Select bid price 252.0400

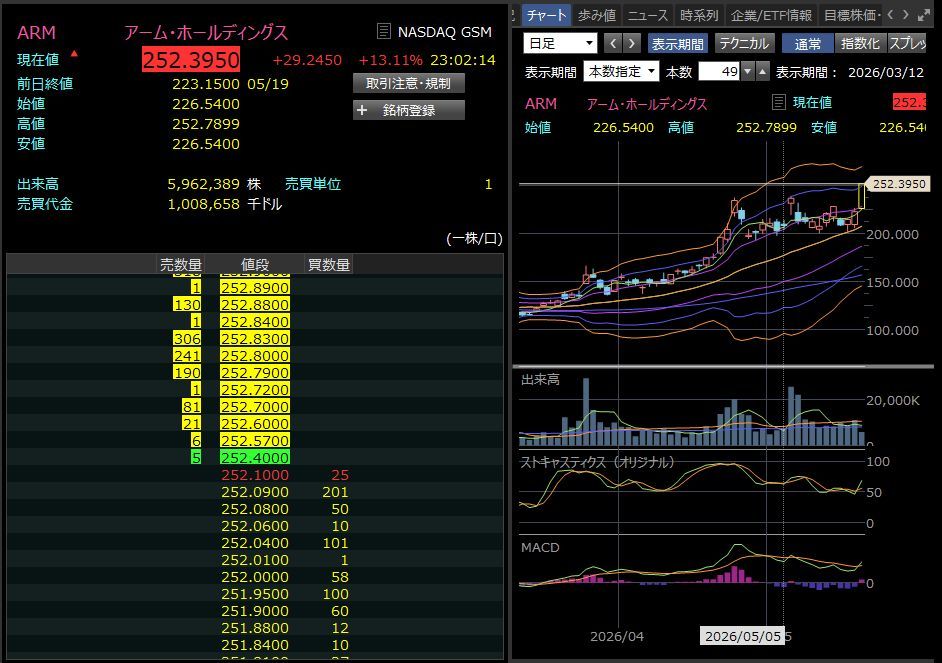click(255, 543)
